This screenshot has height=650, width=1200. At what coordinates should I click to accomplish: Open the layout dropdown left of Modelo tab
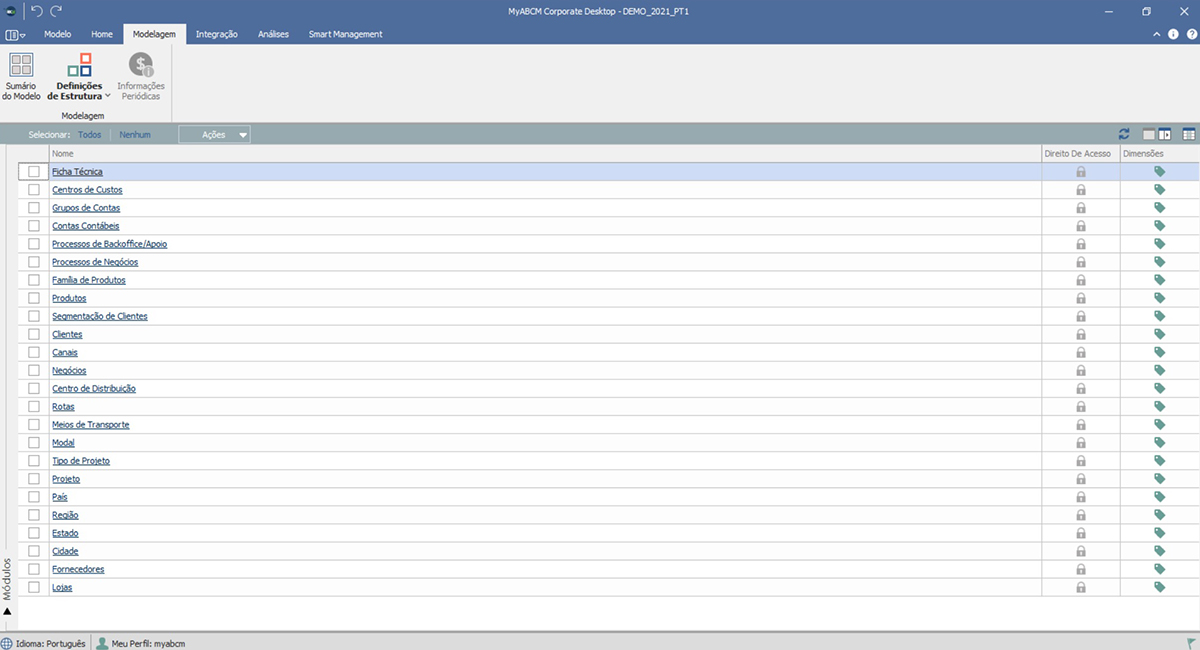tap(15, 34)
